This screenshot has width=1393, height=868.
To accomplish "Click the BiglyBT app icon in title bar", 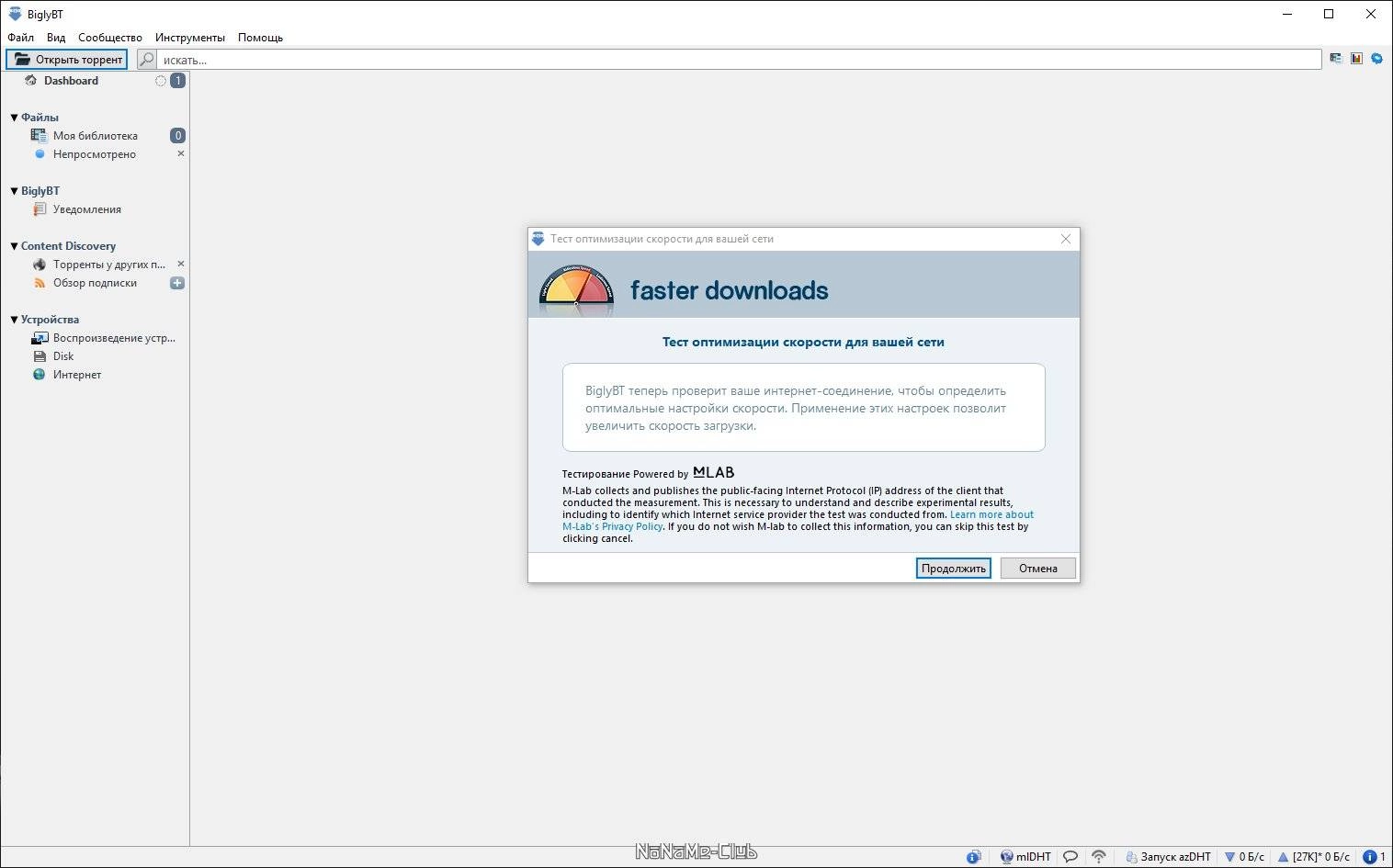I will [15, 14].
